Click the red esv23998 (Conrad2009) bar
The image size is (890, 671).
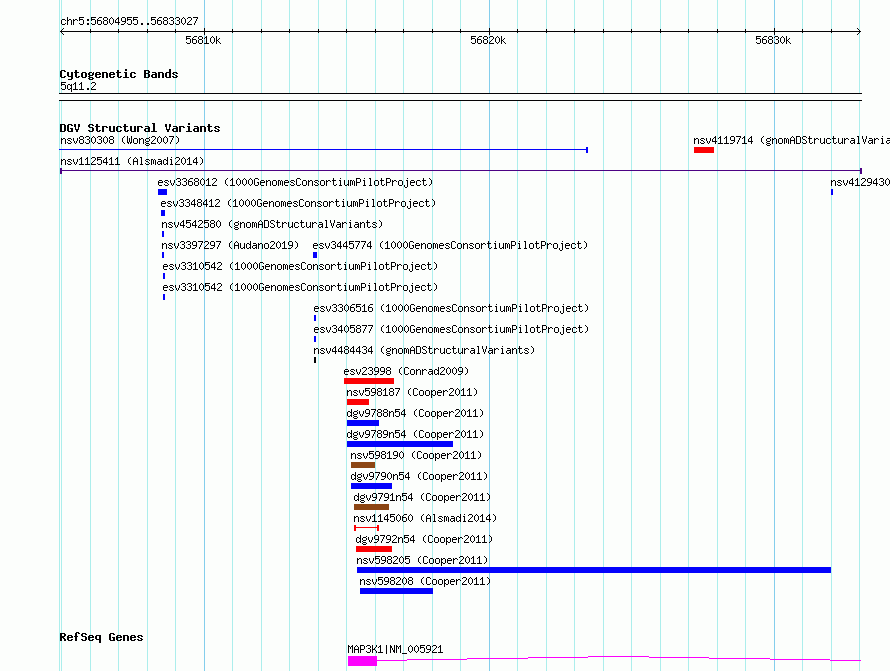tap(369, 381)
